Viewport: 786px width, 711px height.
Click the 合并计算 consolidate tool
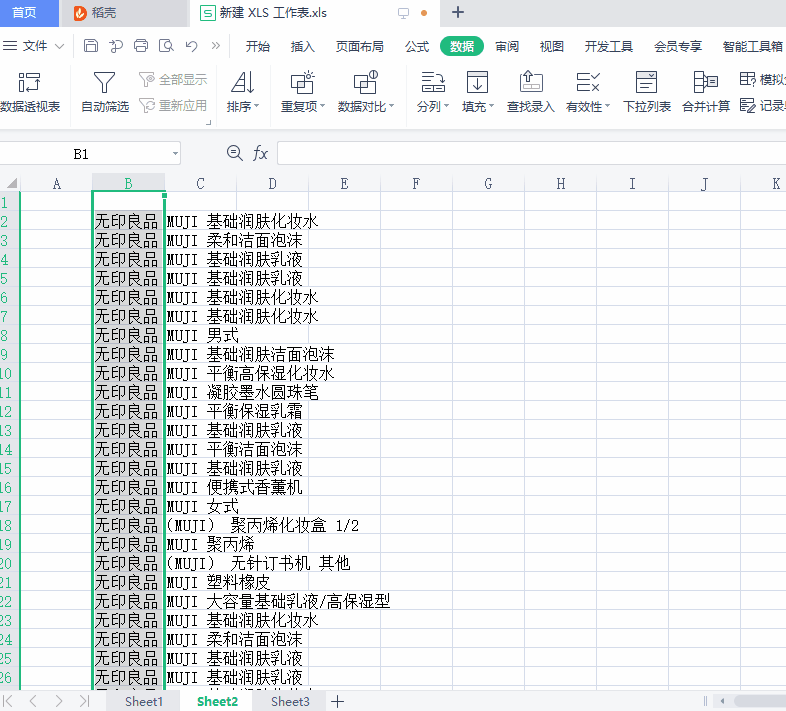pyautogui.click(x=706, y=93)
